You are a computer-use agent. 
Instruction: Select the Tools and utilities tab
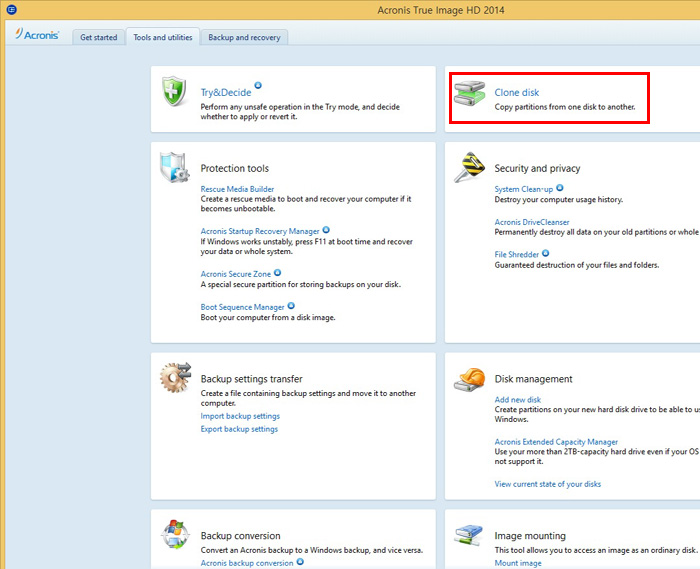tap(162, 37)
